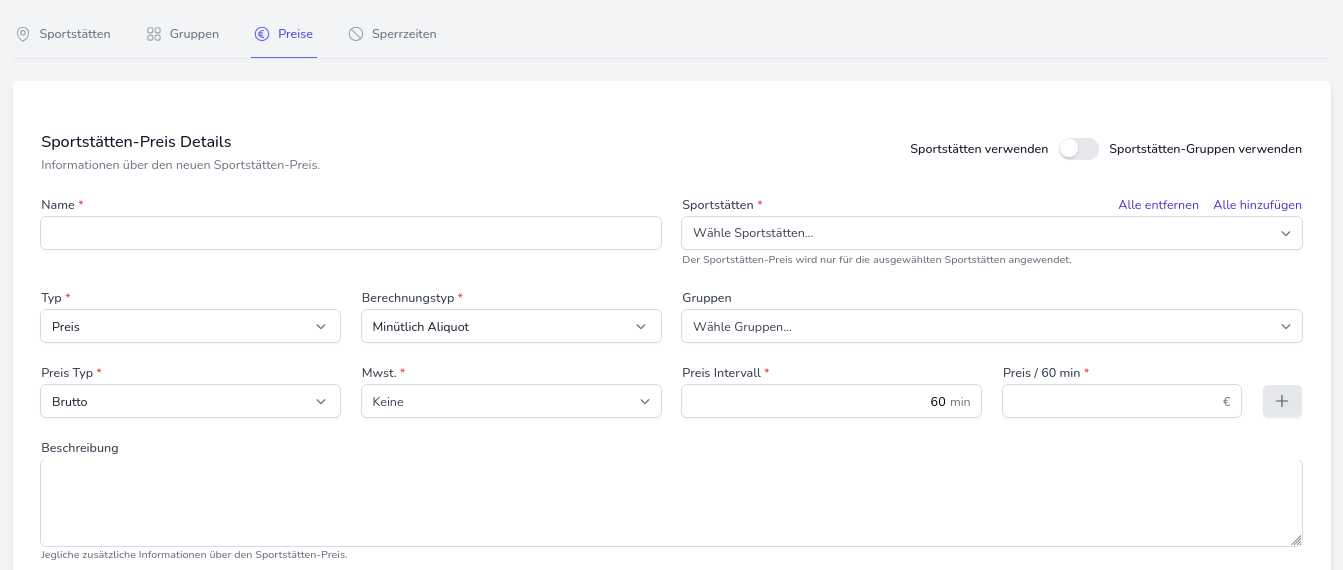
Task: Open the Preis Typ Brutto dropdown
Action: click(190, 401)
